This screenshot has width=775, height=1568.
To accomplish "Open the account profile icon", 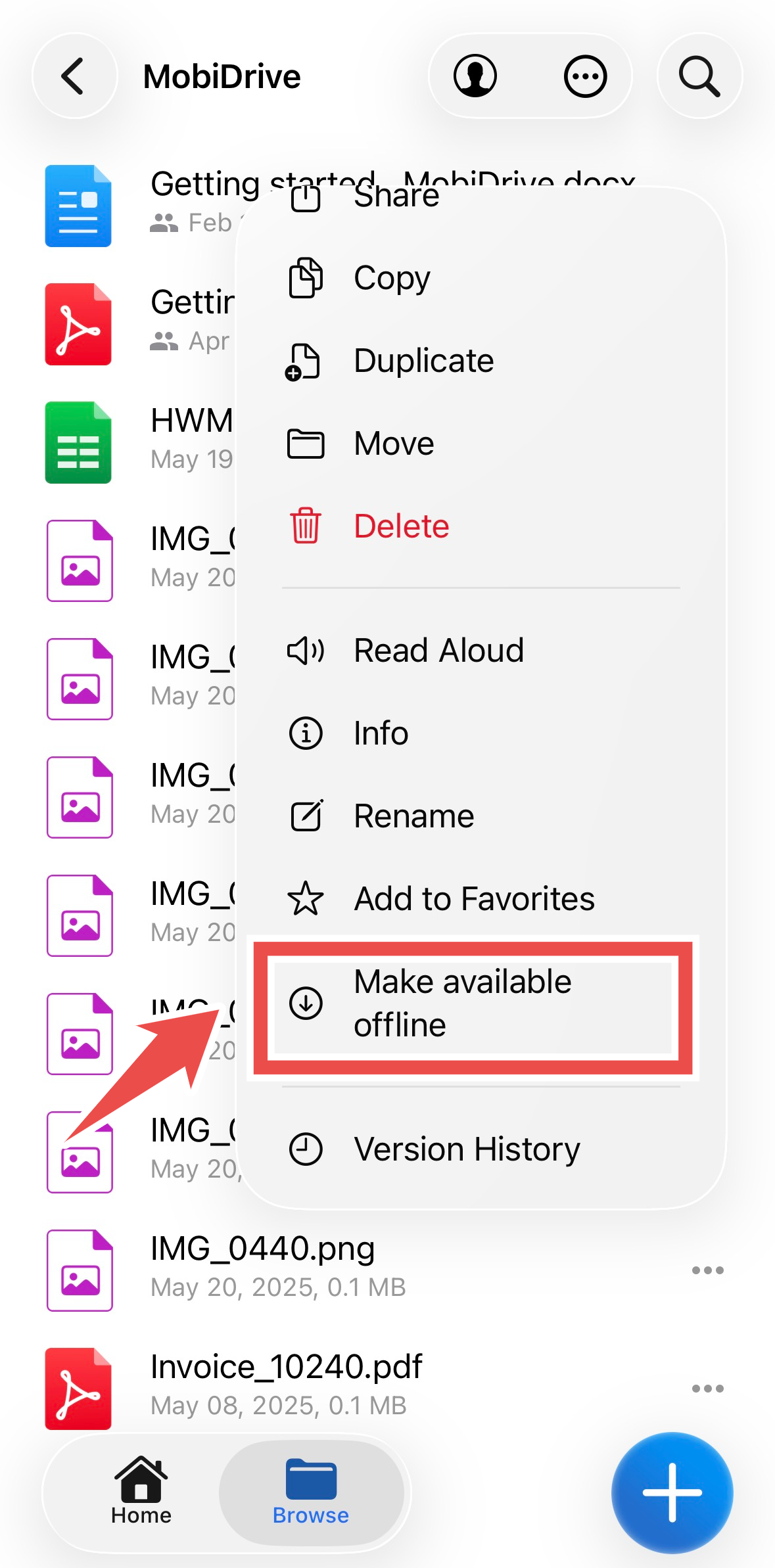I will pyautogui.click(x=475, y=76).
